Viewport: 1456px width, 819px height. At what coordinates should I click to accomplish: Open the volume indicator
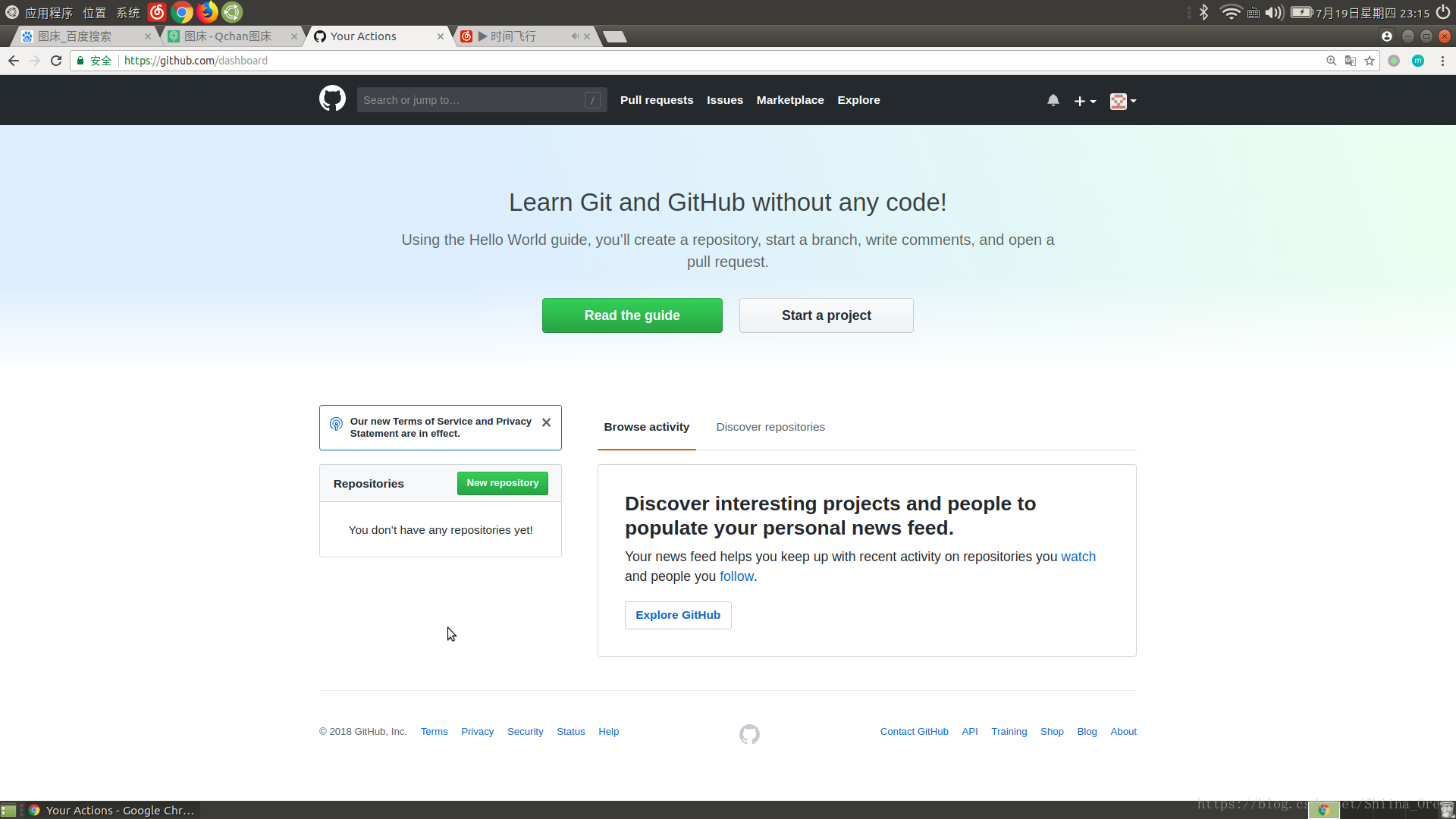pyautogui.click(x=1274, y=12)
